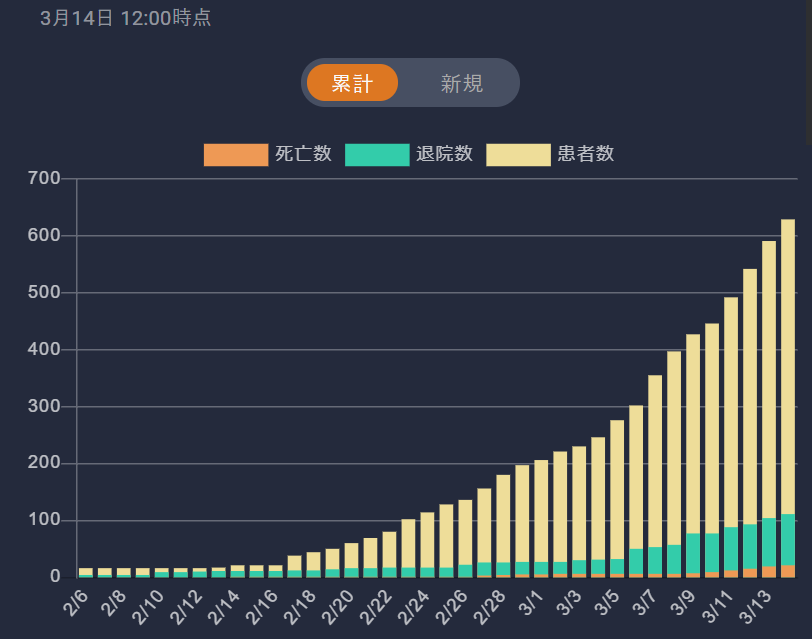812x639 pixels.
Task: Select the bar for 2/20
Action: tap(351, 560)
